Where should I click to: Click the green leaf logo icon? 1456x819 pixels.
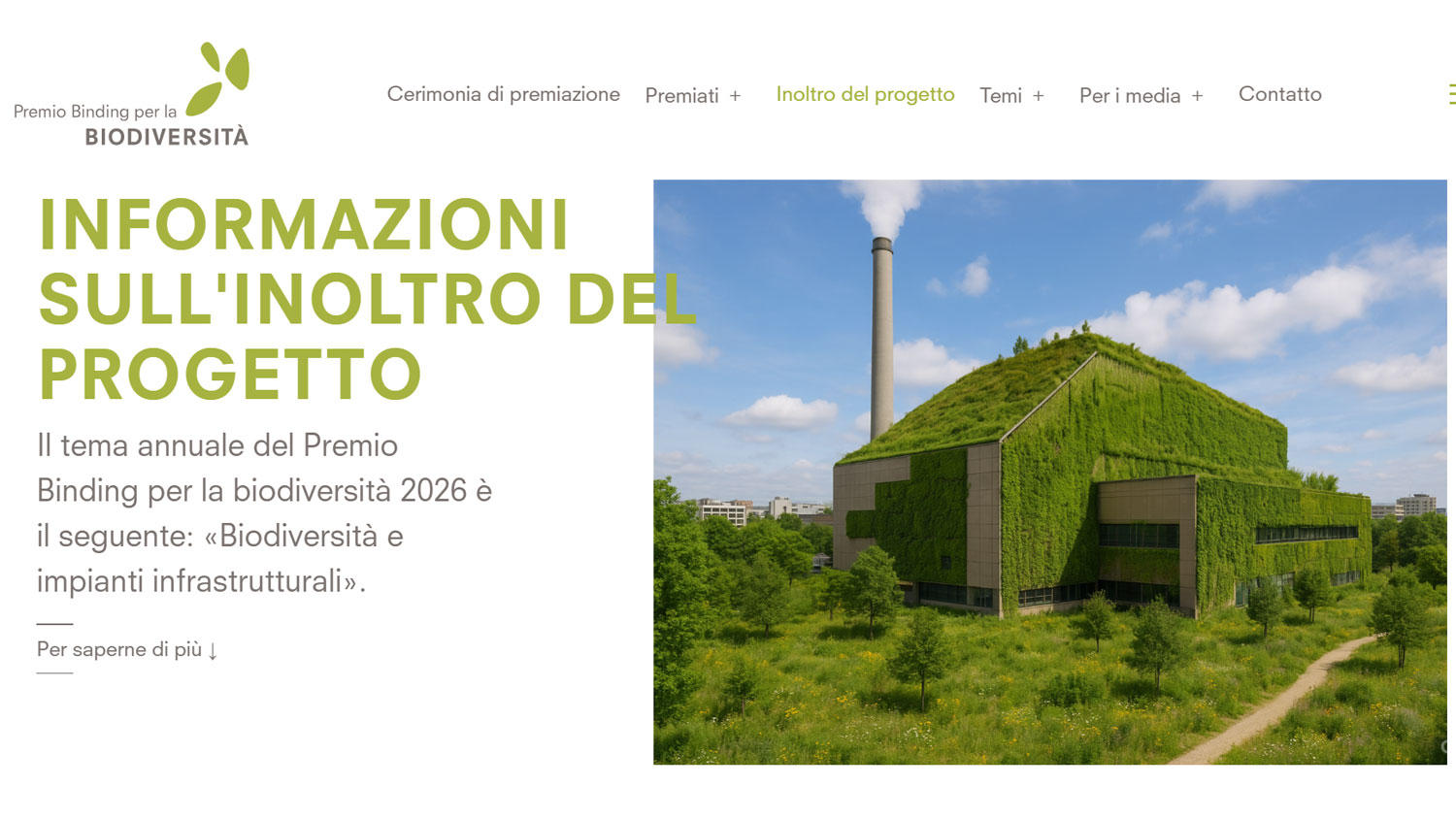point(221,71)
